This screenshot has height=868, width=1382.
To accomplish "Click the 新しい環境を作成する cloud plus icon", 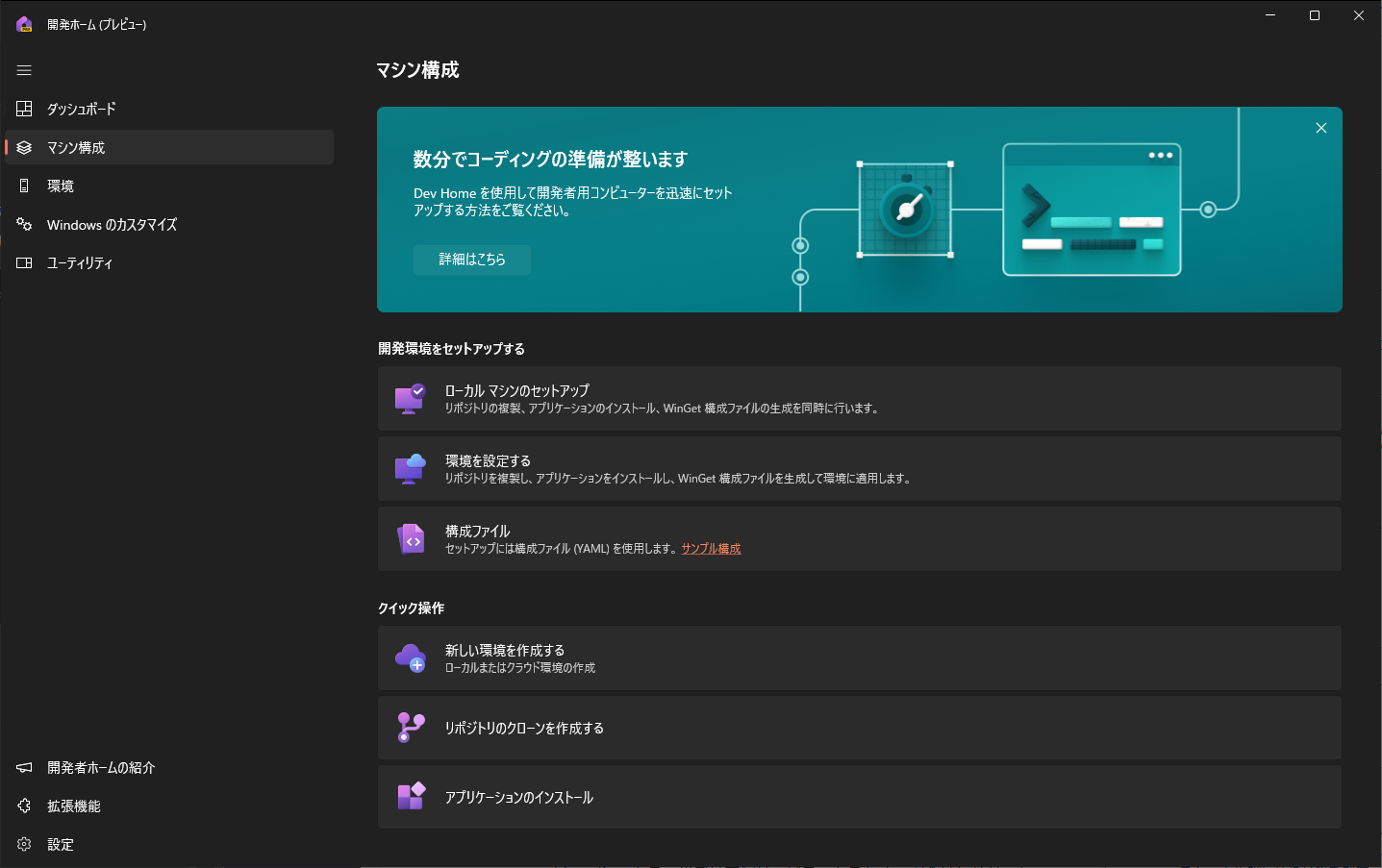I will click(411, 658).
